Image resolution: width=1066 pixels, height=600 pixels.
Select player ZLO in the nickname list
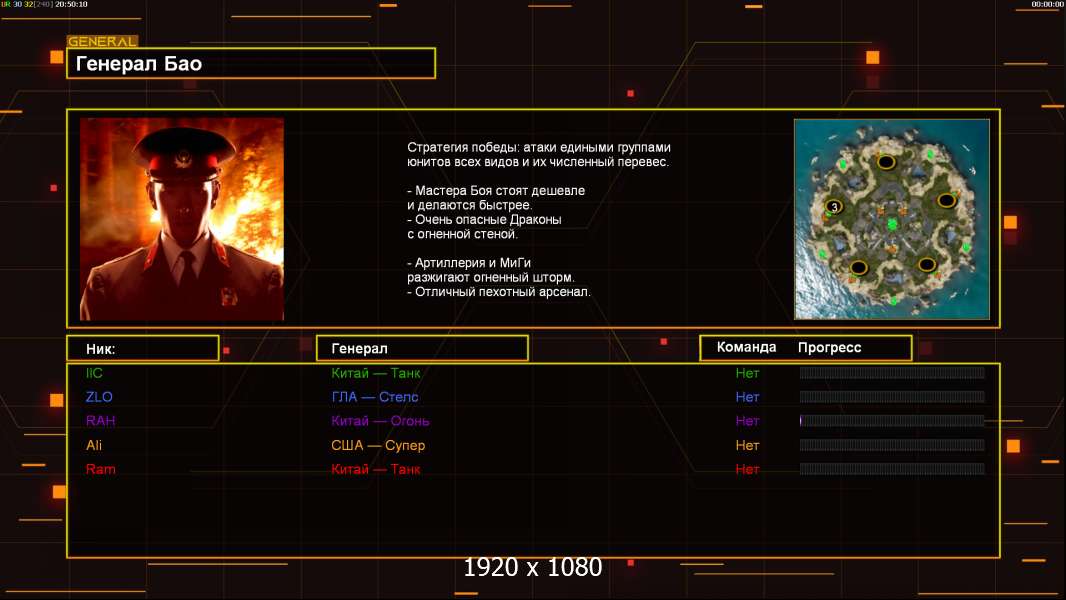99,397
